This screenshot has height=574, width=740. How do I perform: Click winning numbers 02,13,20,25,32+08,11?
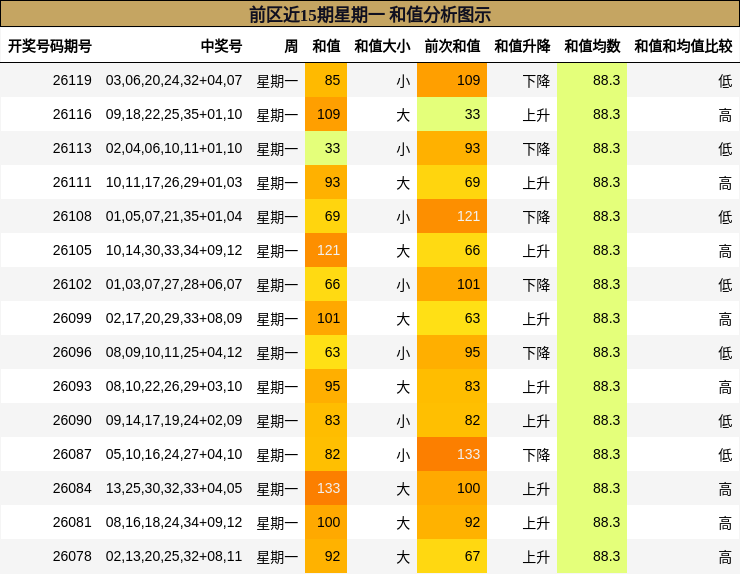point(174,556)
